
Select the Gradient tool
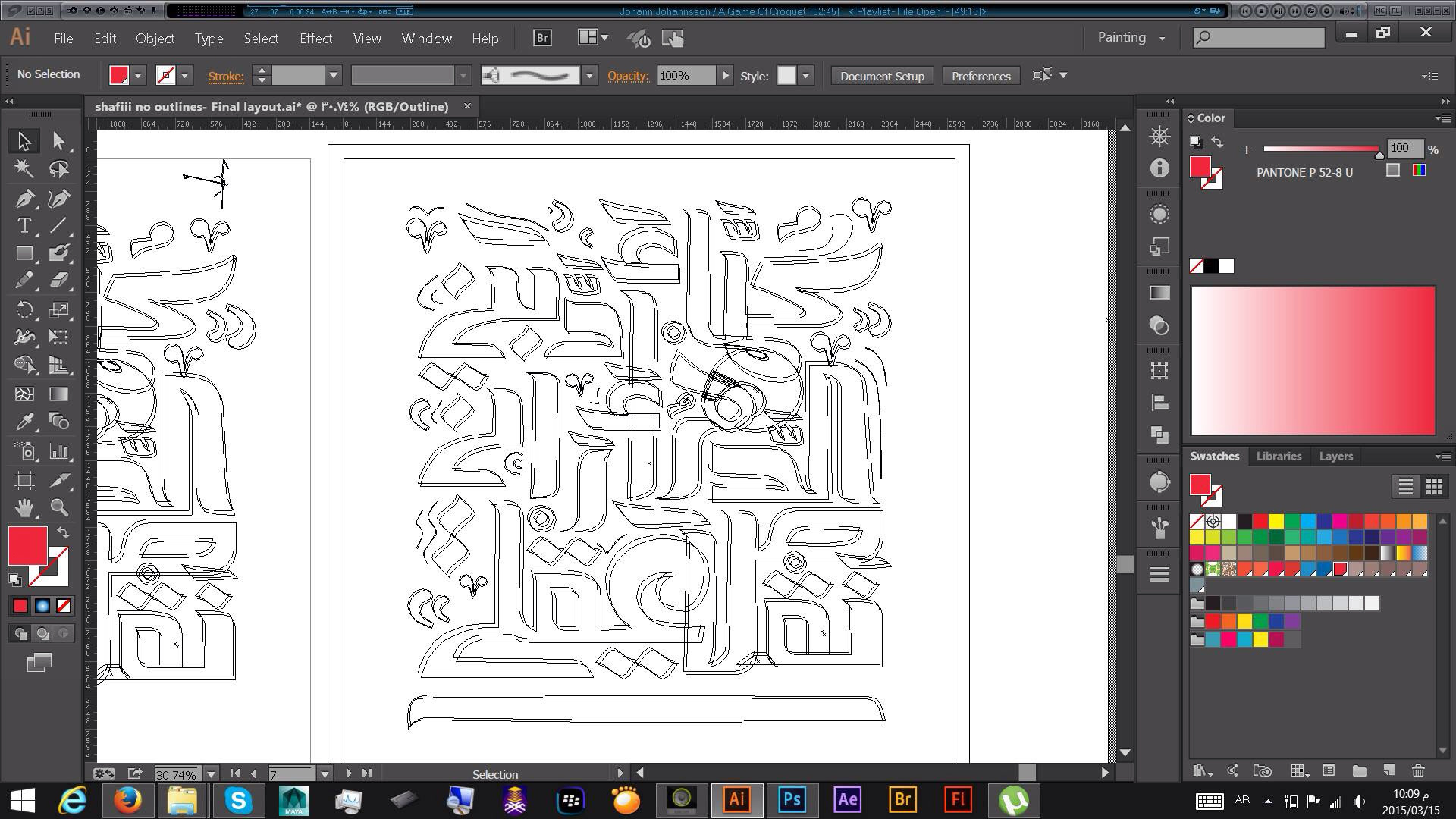(x=58, y=394)
